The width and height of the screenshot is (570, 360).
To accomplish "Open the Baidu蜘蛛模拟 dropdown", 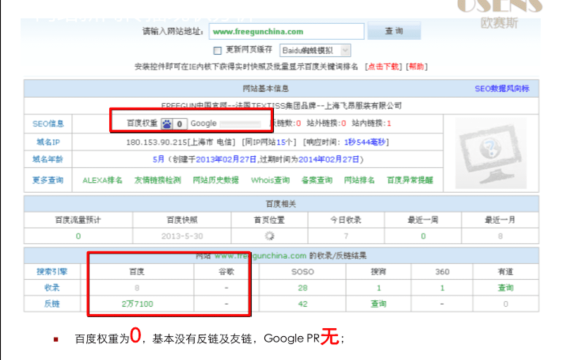I will (315, 51).
